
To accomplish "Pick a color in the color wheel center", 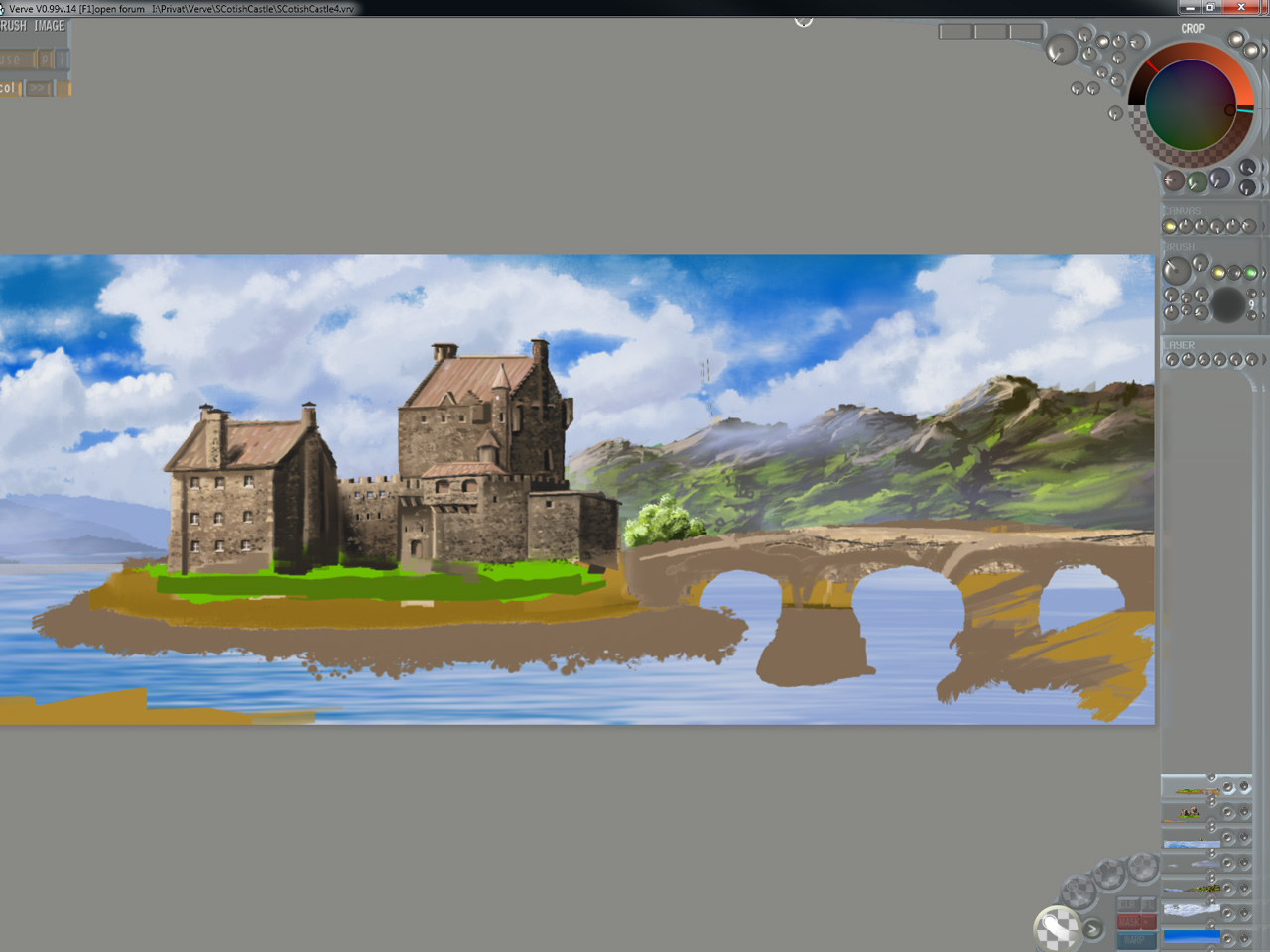I will point(1190,105).
